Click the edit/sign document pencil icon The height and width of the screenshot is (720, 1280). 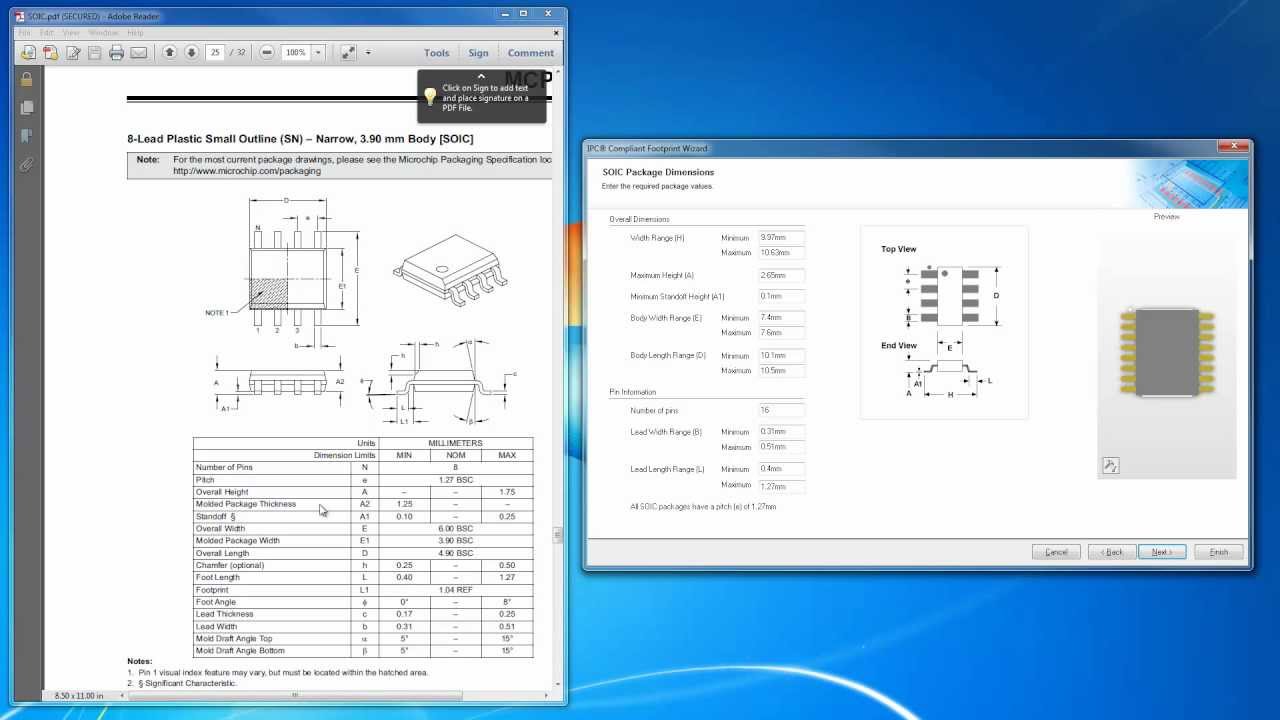click(x=72, y=53)
